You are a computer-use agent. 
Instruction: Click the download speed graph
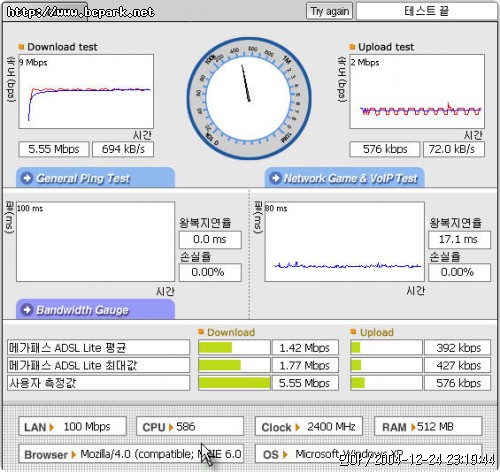[x=86, y=92]
